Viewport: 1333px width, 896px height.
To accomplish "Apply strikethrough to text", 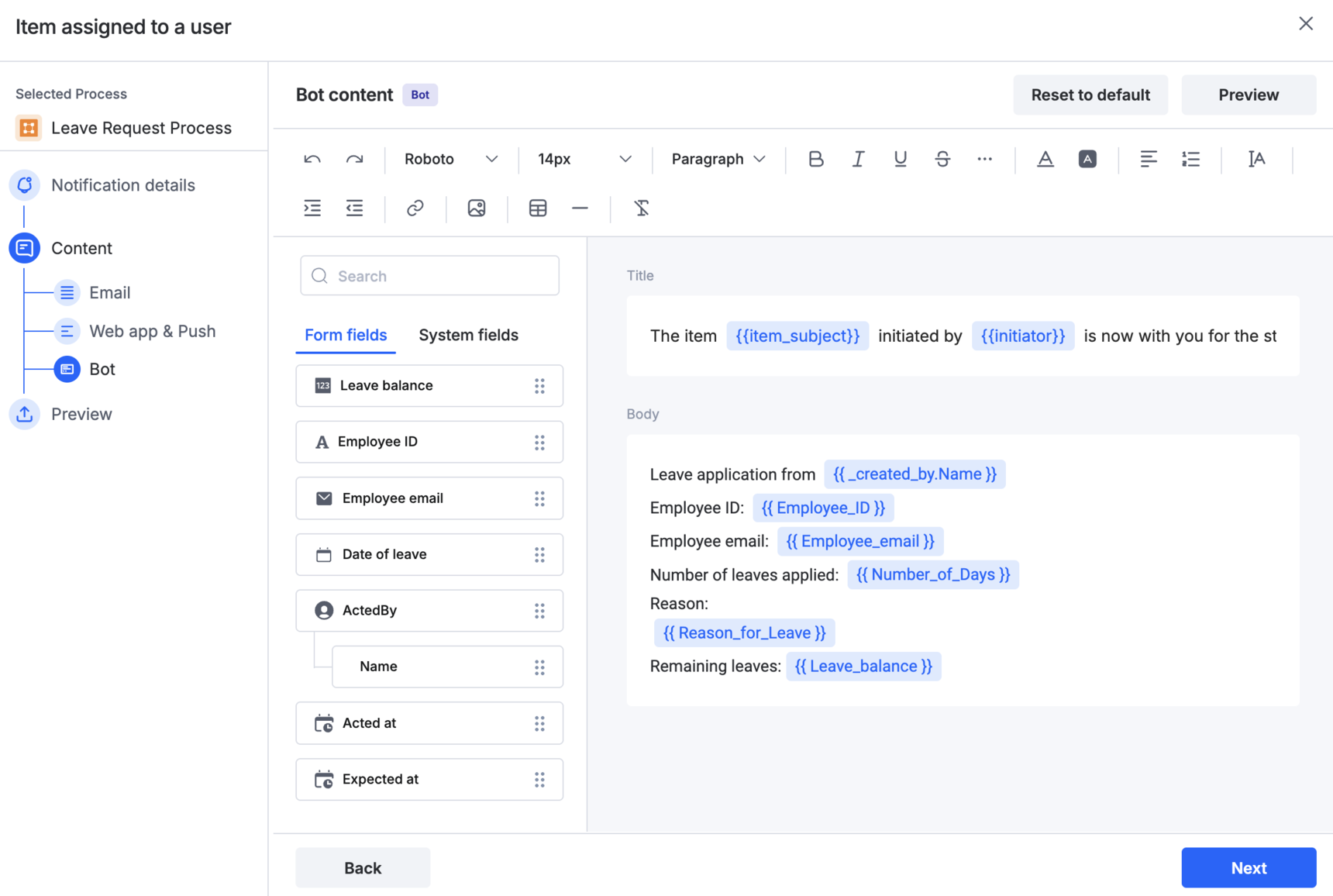I will 942,159.
